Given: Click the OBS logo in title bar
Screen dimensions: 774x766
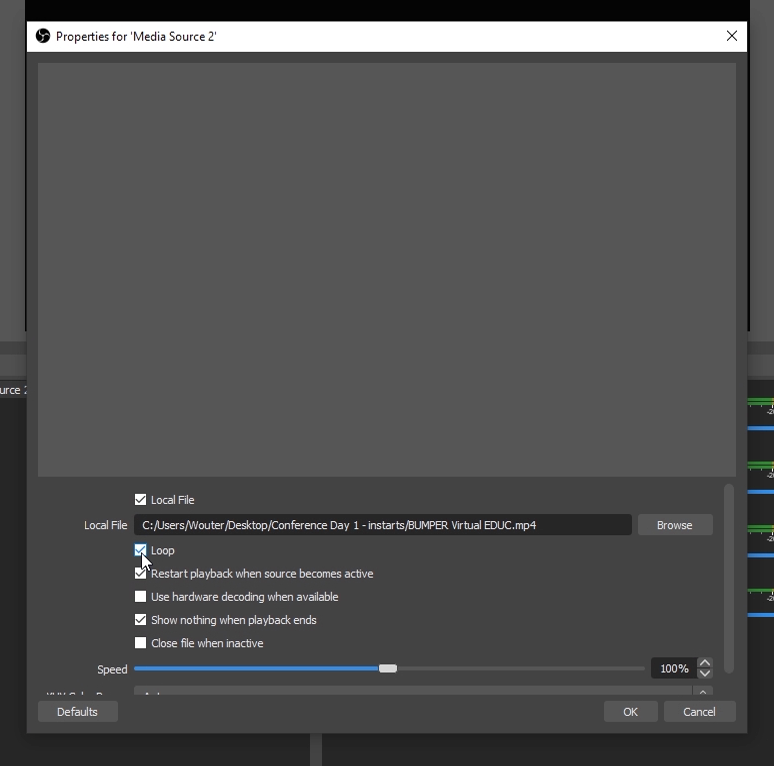Looking at the screenshot, I should click(x=43, y=36).
